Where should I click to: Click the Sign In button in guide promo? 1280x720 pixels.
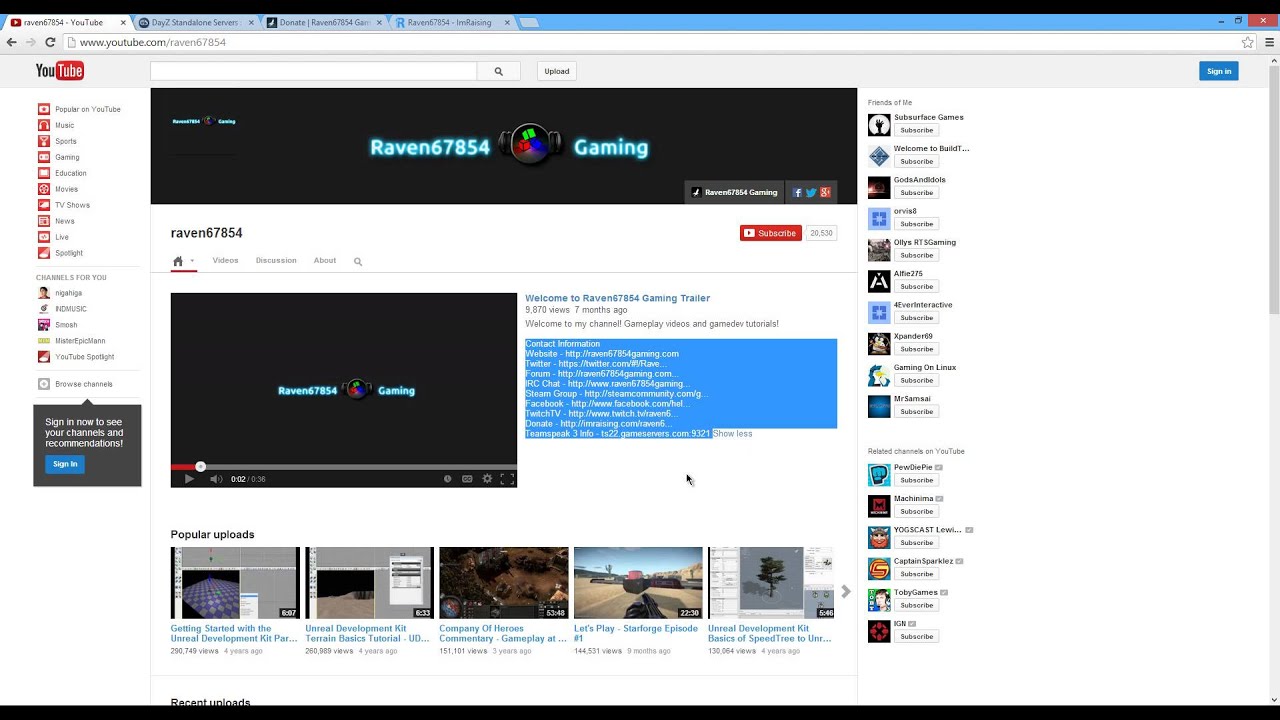click(x=65, y=464)
